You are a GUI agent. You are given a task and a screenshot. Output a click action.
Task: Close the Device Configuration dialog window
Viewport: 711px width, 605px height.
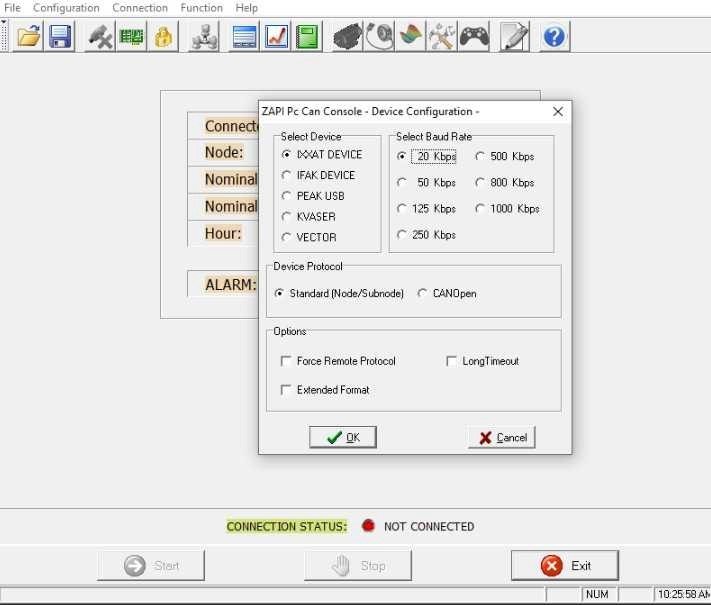[x=558, y=112]
